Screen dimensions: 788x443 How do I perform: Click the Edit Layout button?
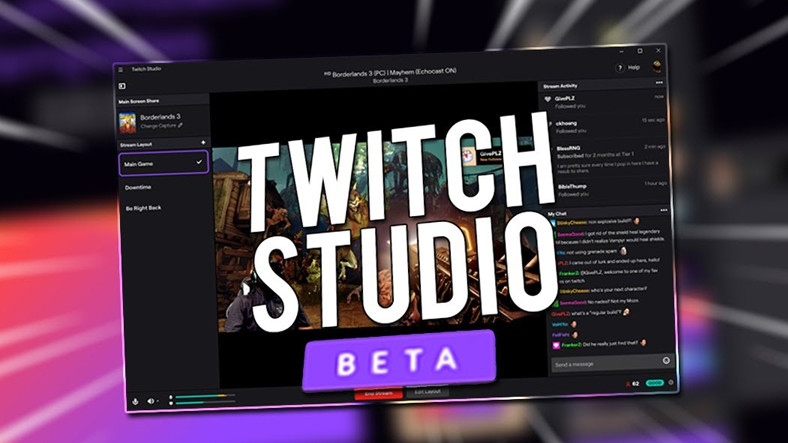[427, 392]
